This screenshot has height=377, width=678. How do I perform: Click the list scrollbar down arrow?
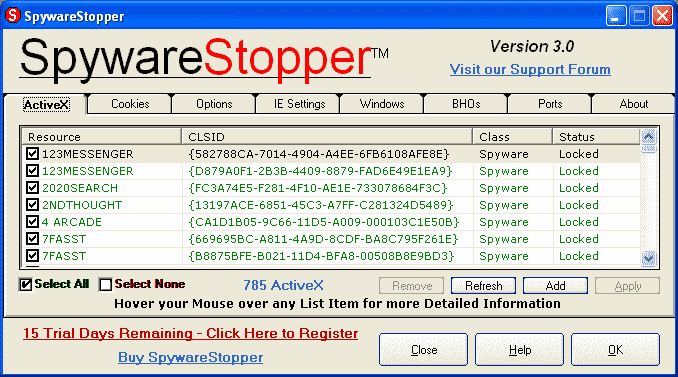click(648, 259)
